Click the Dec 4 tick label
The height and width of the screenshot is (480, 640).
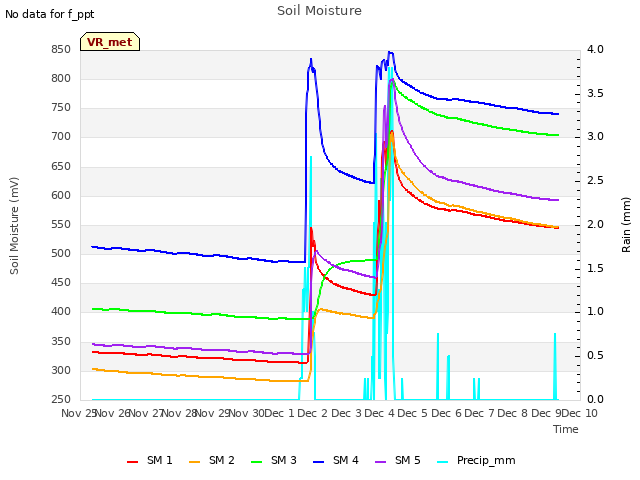380,413
